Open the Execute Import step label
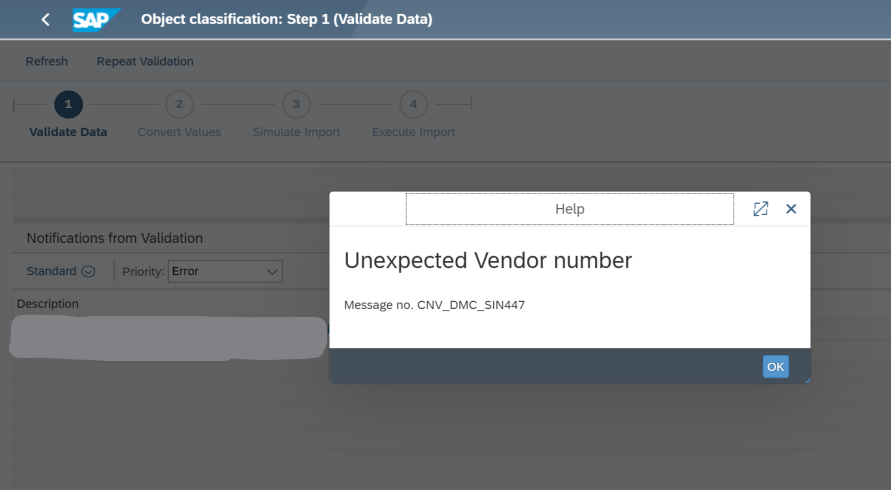 click(414, 132)
